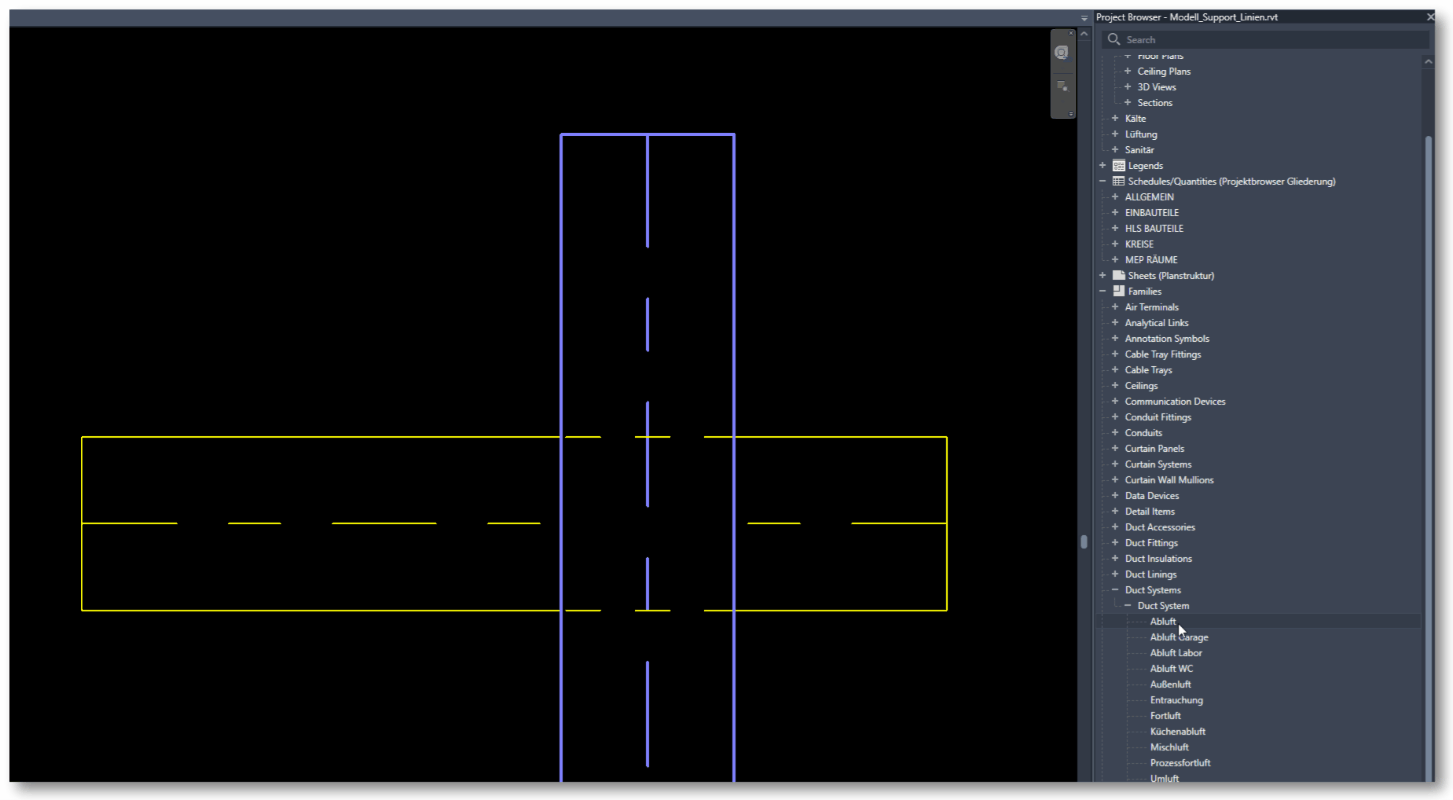Open the navigation bar customize menu arrow
The height and width of the screenshot is (800, 1453).
pos(1070,113)
